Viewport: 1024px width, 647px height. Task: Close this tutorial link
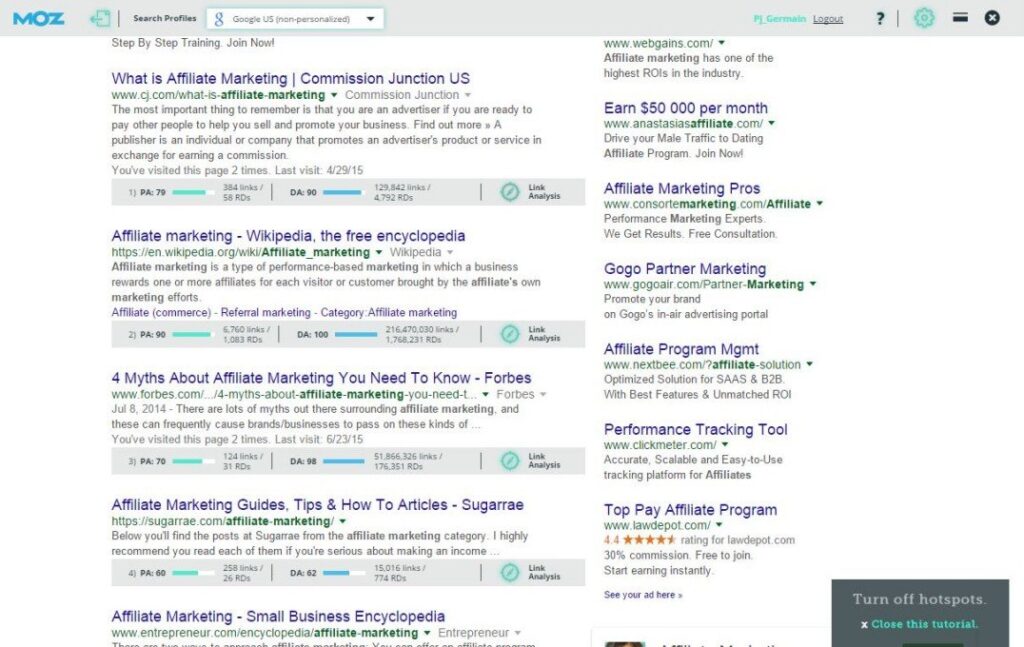[x=920, y=624]
